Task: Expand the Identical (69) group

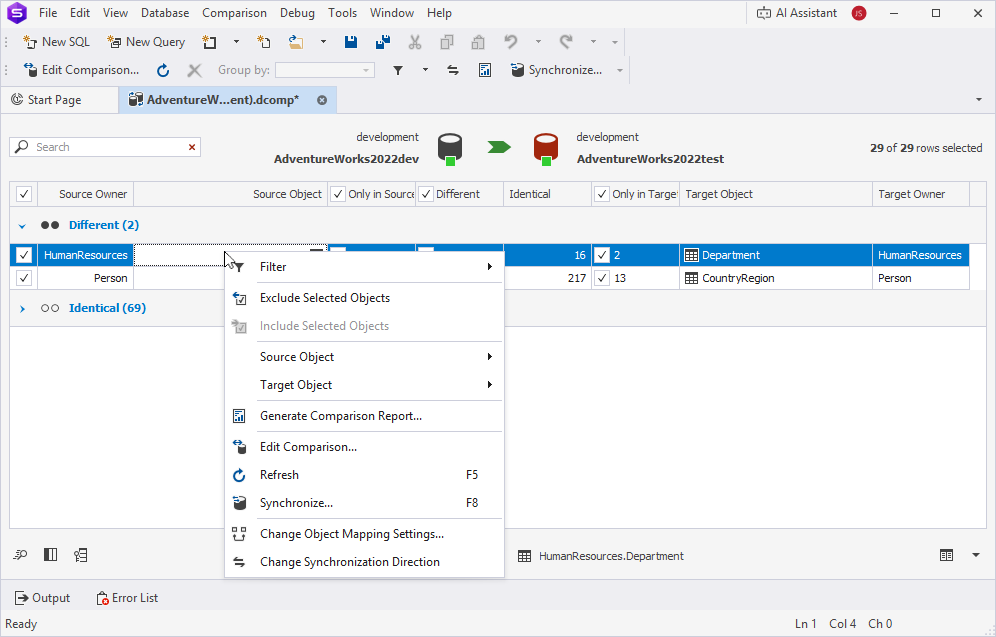Action: click(x=22, y=309)
